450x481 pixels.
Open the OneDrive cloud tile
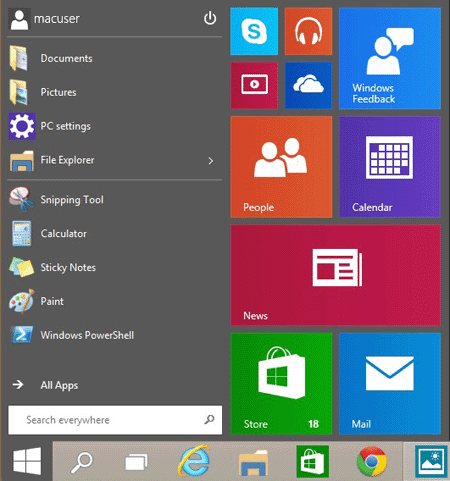coord(308,85)
